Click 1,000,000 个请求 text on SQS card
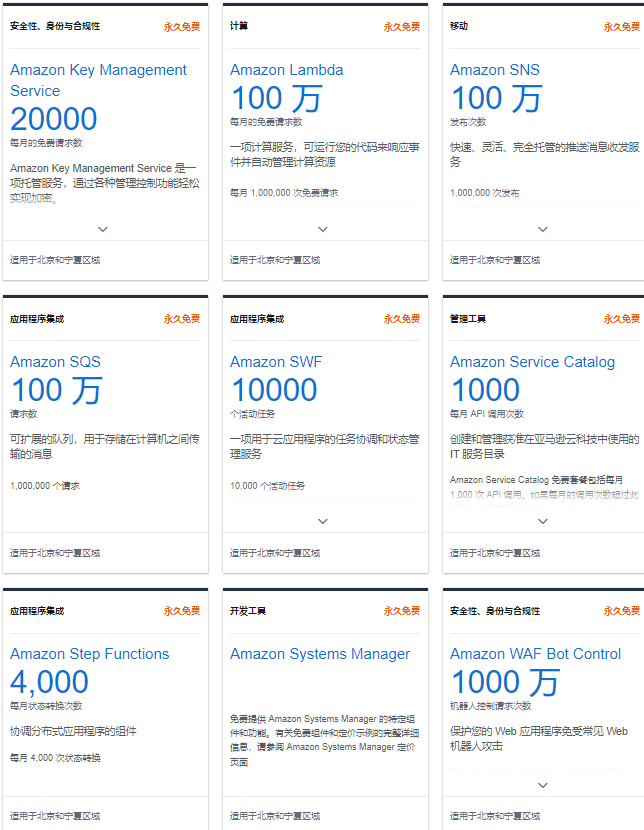 tap(45, 485)
